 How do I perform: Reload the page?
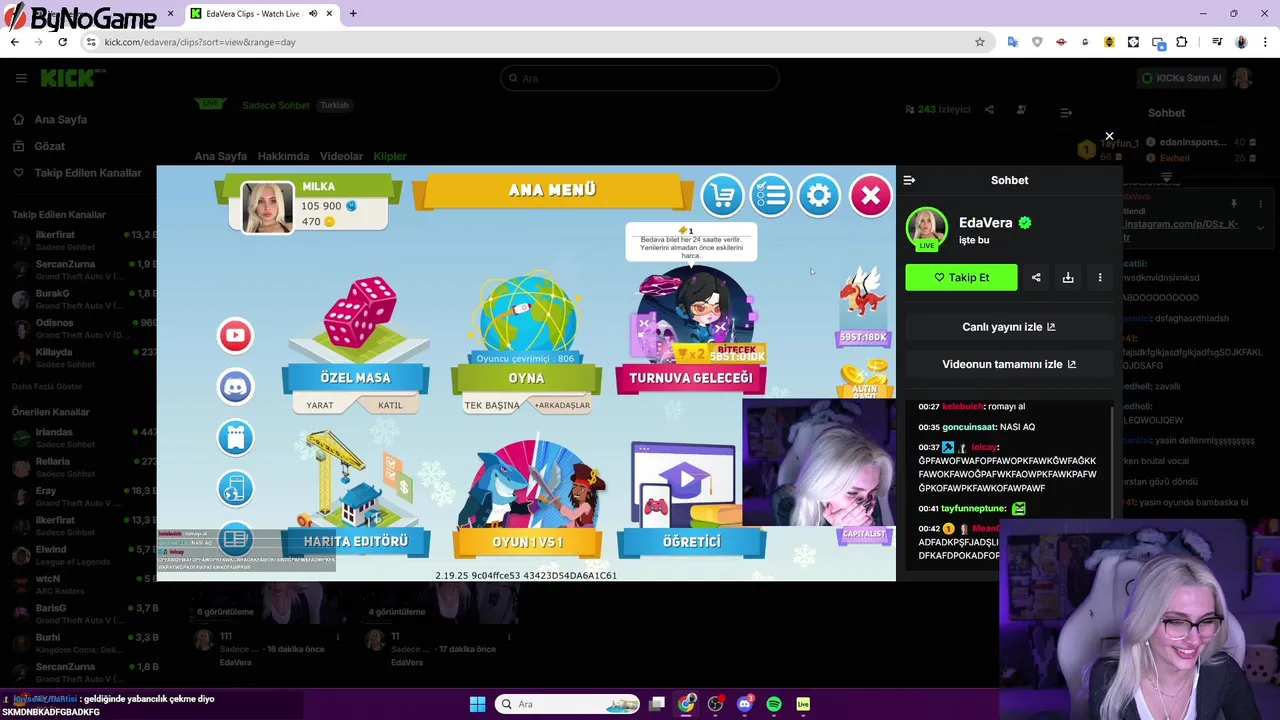pos(62,42)
